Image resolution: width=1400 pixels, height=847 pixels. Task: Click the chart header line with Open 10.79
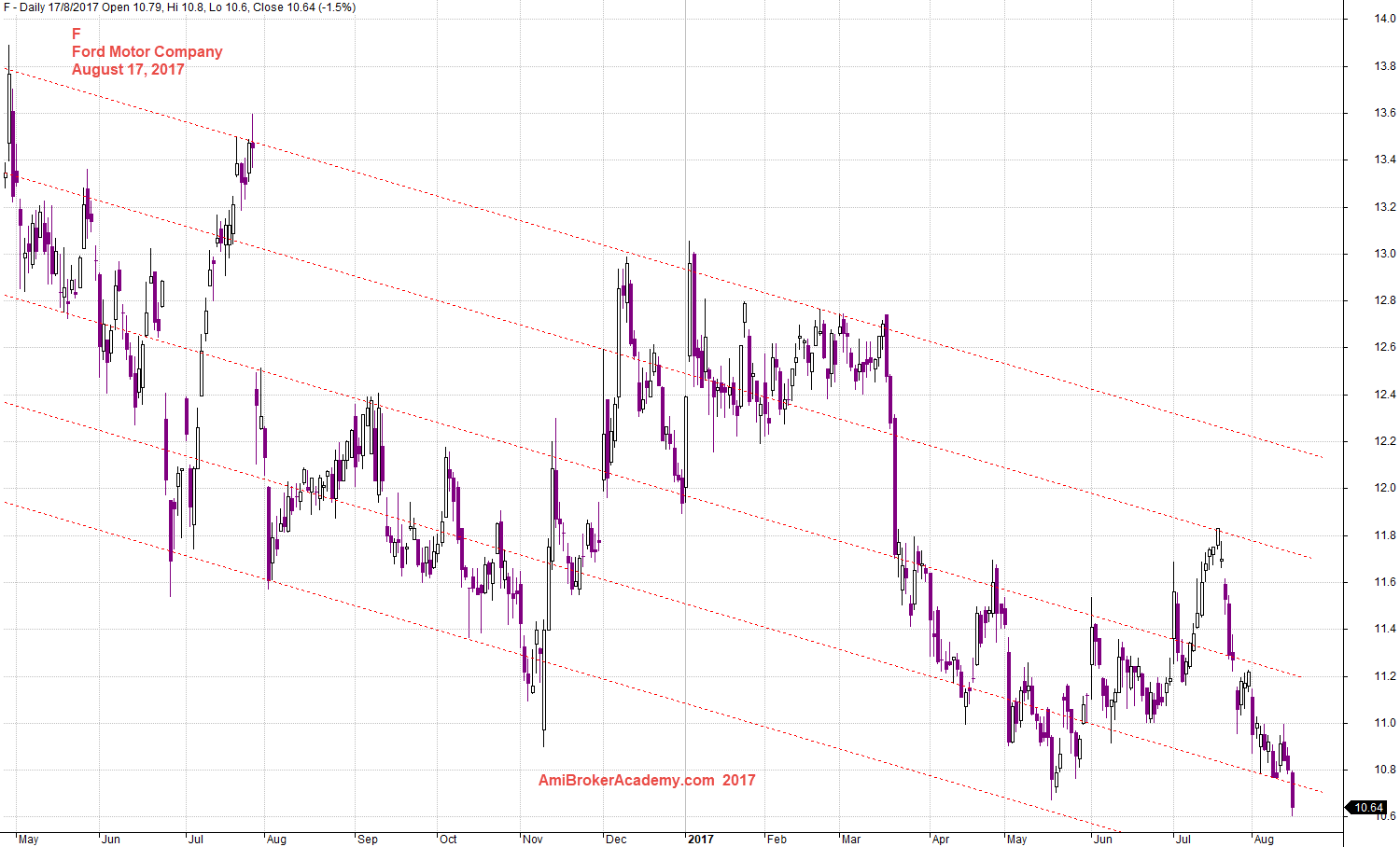[x=179, y=7]
